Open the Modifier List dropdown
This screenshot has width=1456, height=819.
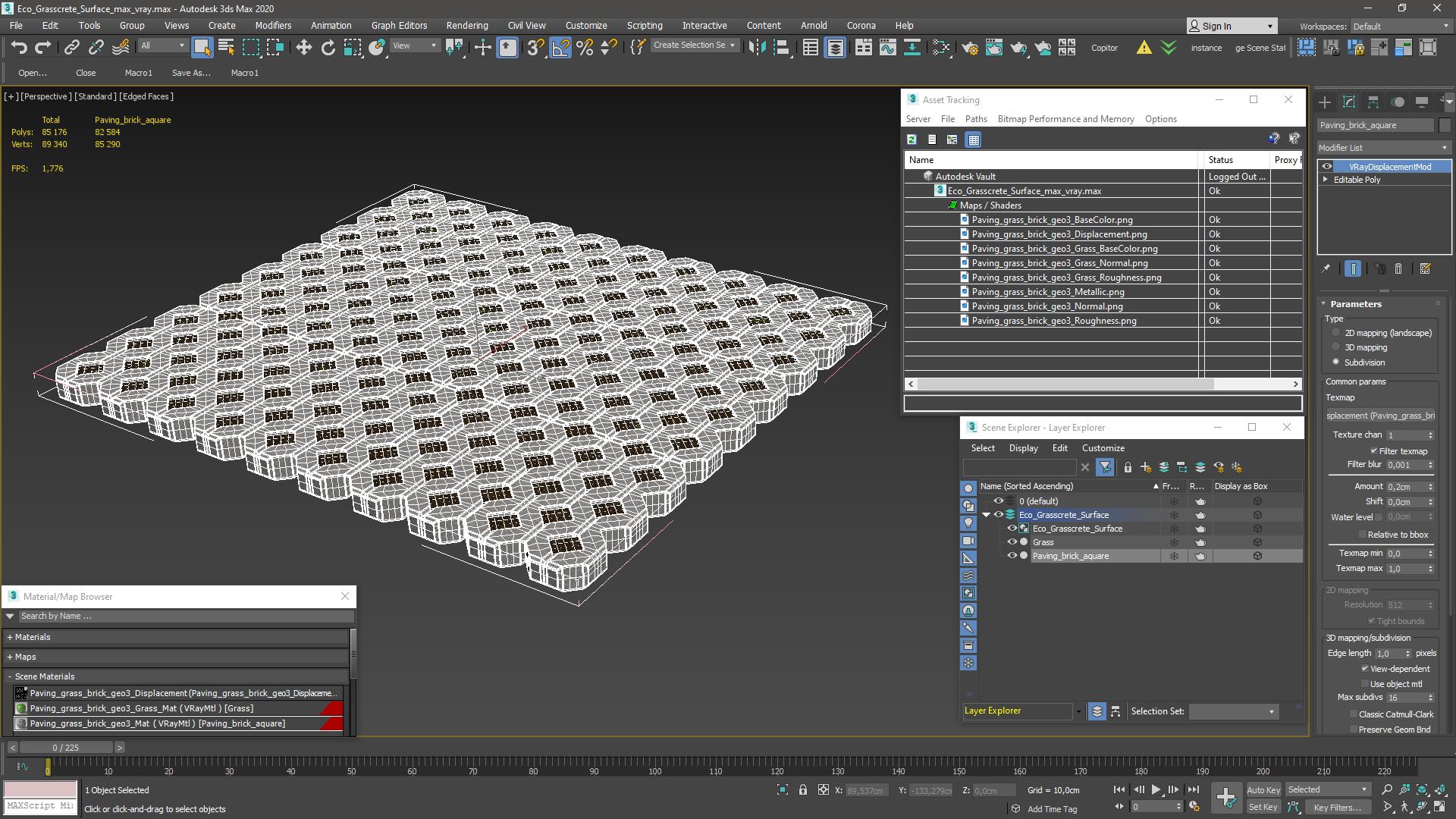point(1384,148)
